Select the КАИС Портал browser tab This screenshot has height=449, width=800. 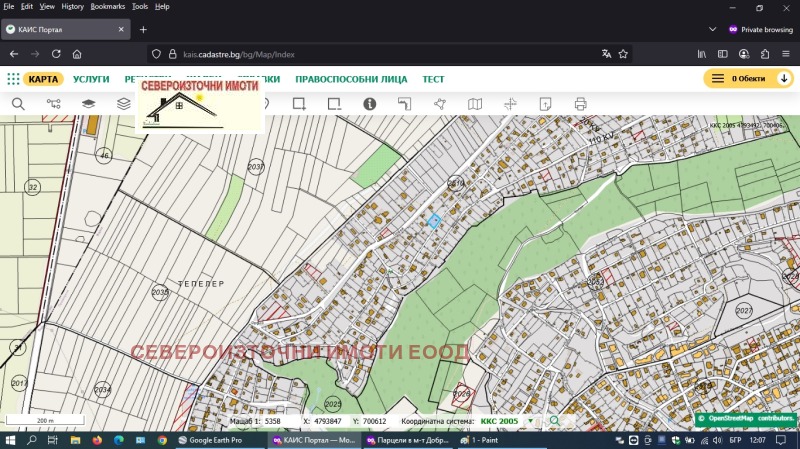(x=65, y=30)
